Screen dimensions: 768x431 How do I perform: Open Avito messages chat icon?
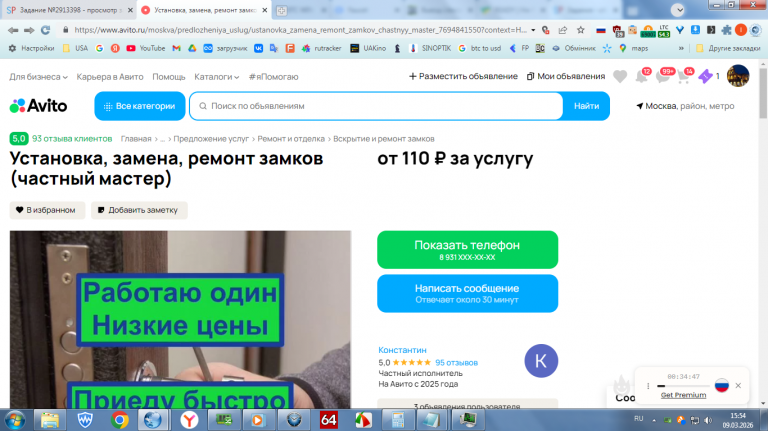tap(663, 76)
